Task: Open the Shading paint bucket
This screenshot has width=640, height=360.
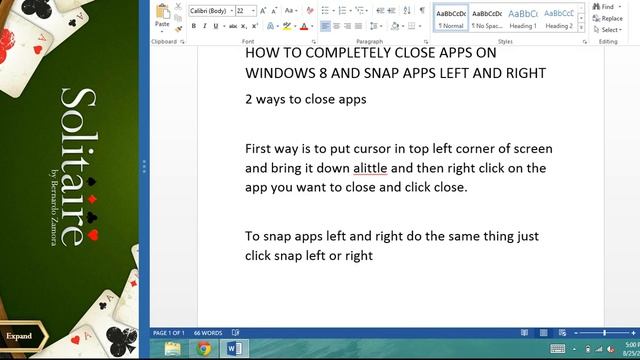Action: (x=395, y=26)
